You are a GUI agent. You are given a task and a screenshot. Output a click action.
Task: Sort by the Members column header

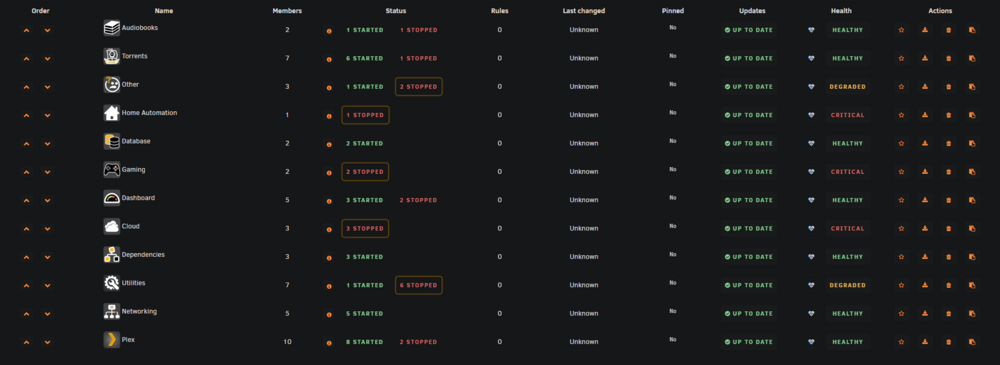click(x=287, y=11)
